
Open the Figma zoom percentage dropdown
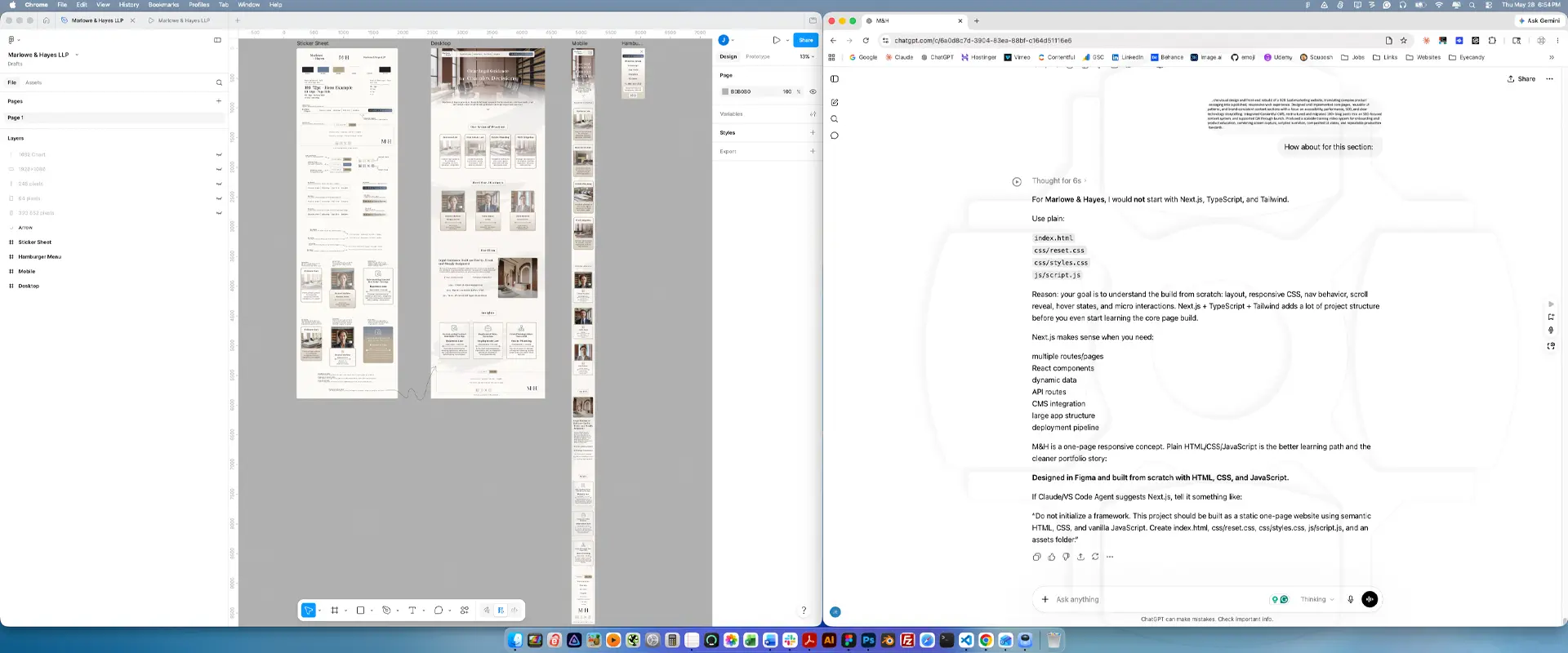[807, 56]
